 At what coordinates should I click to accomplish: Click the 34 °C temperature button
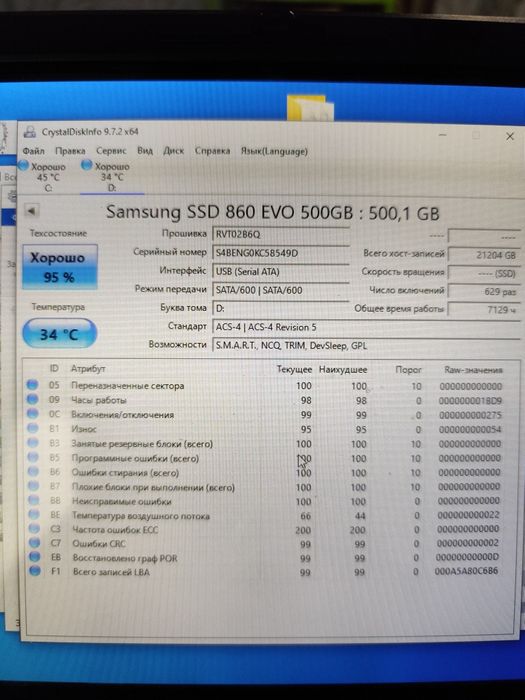(x=59, y=334)
